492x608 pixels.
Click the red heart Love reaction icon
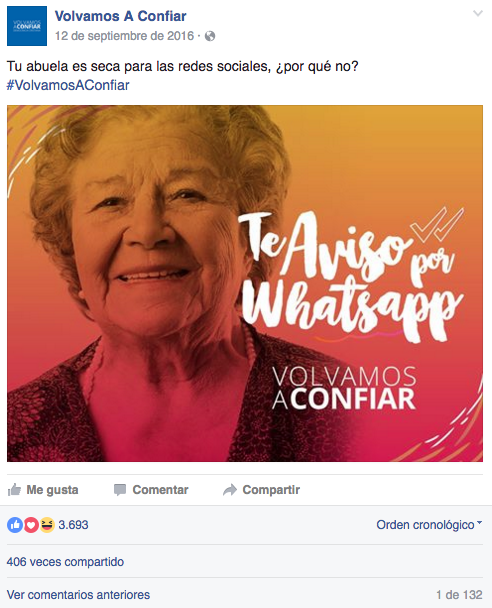[31, 525]
